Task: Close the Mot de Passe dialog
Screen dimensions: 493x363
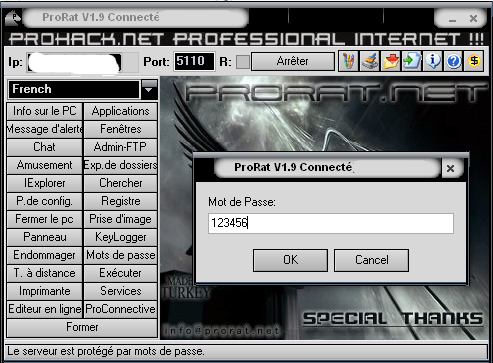Action: tap(450, 169)
